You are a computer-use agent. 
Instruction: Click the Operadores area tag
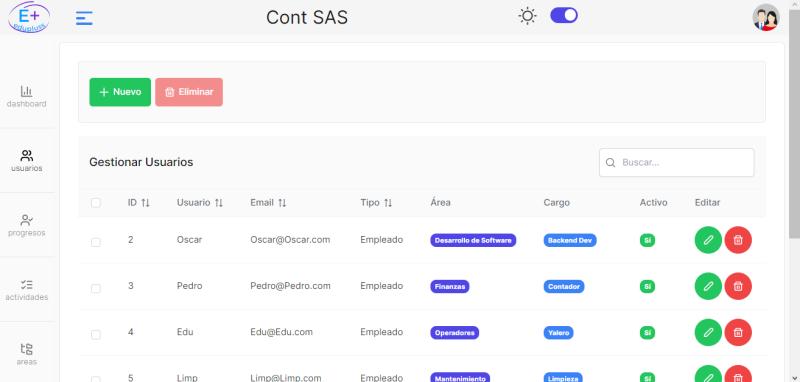point(454,333)
